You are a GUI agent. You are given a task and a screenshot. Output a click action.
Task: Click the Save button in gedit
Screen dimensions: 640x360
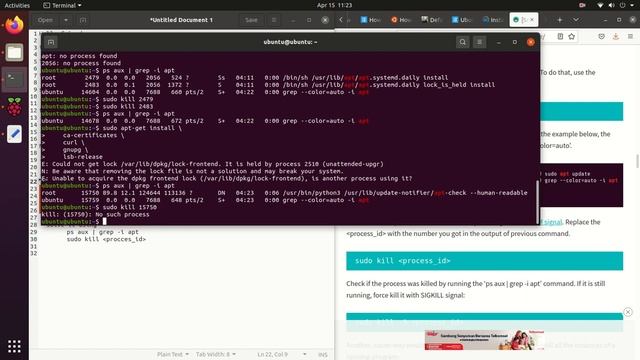click(x=251, y=20)
